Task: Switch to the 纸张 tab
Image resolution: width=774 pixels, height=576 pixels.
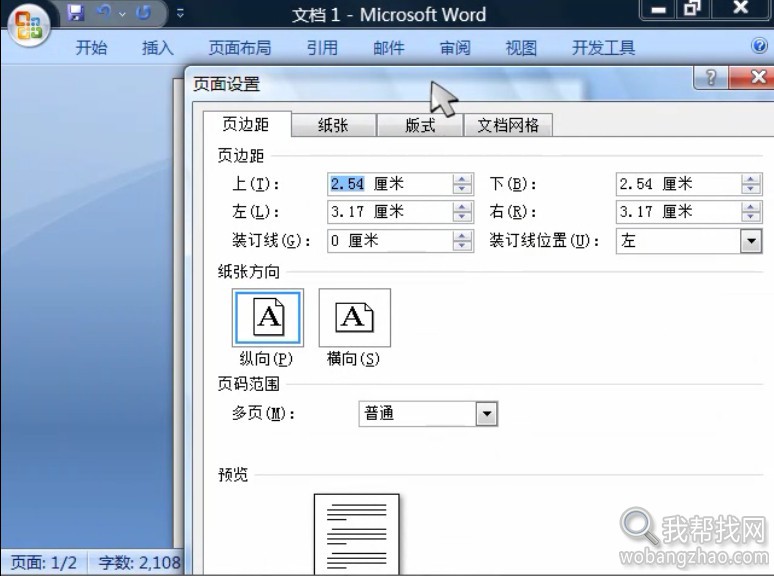Action: click(x=333, y=125)
